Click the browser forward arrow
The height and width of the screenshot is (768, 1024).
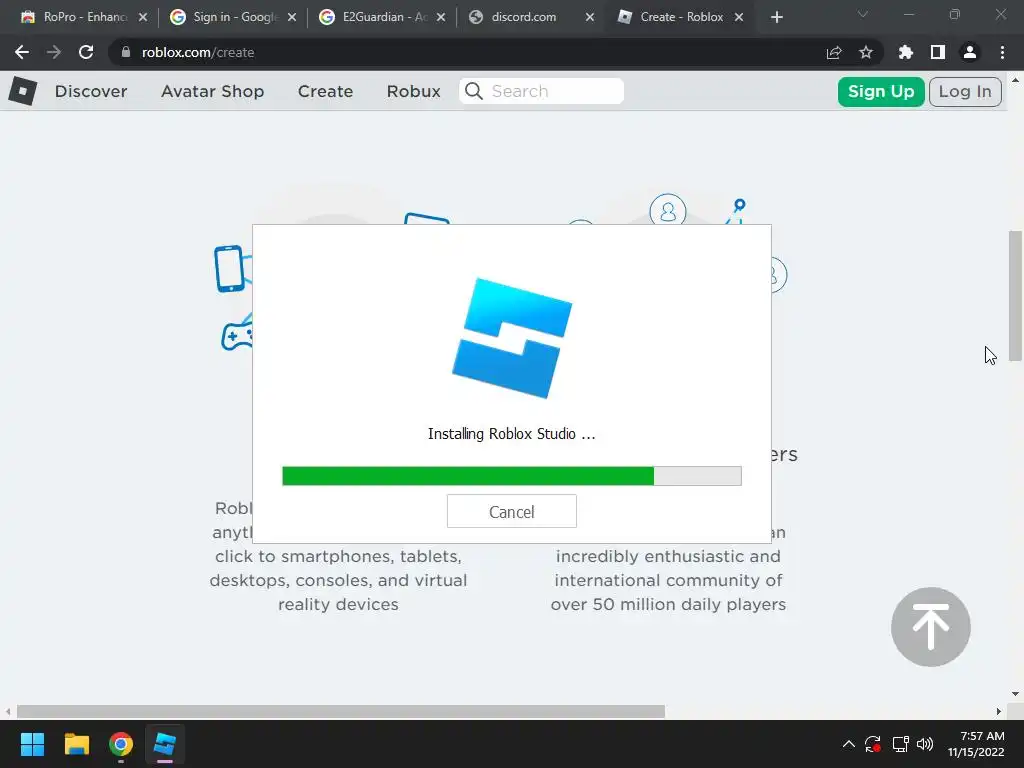click(54, 52)
